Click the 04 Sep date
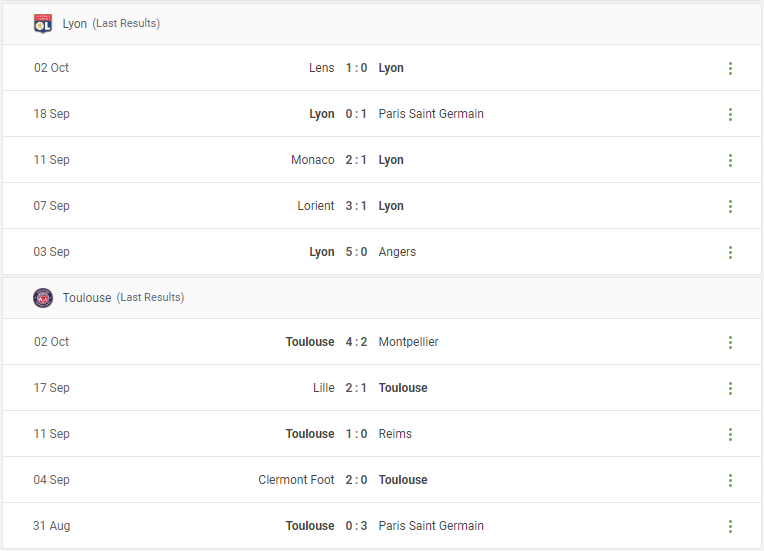Viewport: 764px width, 551px height. tap(51, 480)
